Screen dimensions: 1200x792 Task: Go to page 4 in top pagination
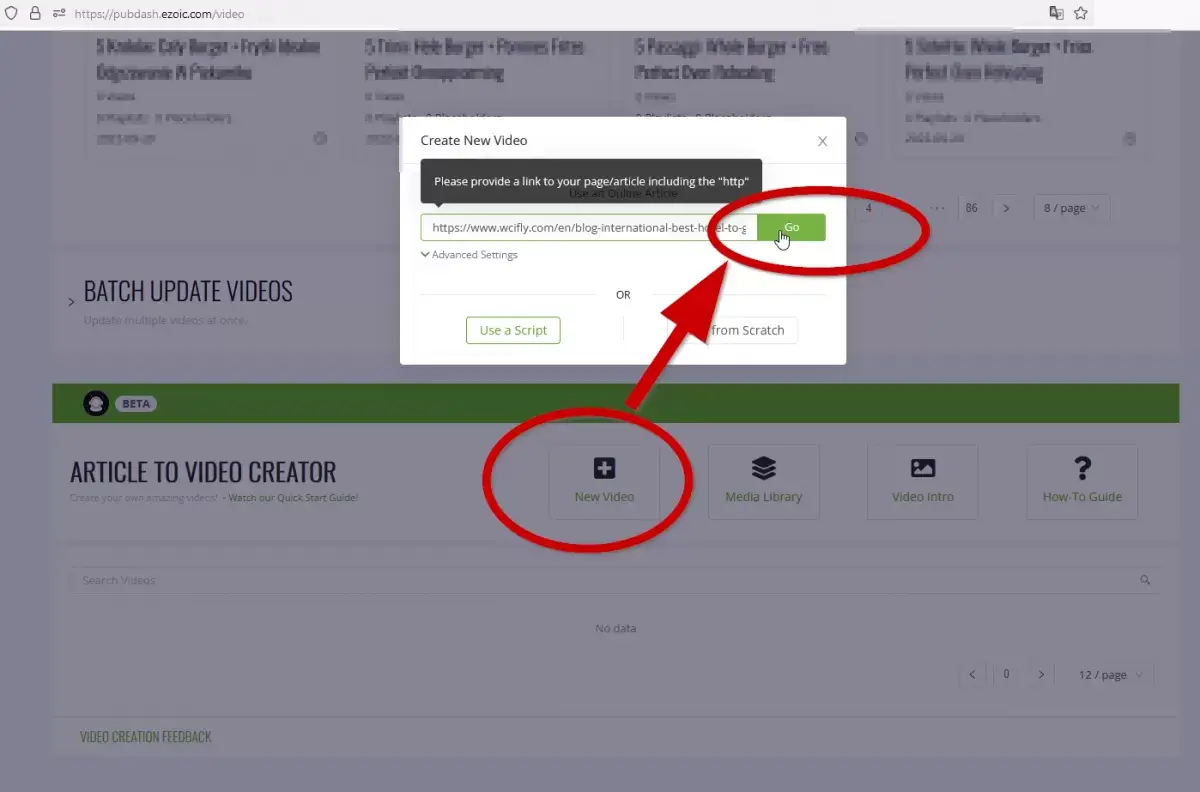coord(869,208)
